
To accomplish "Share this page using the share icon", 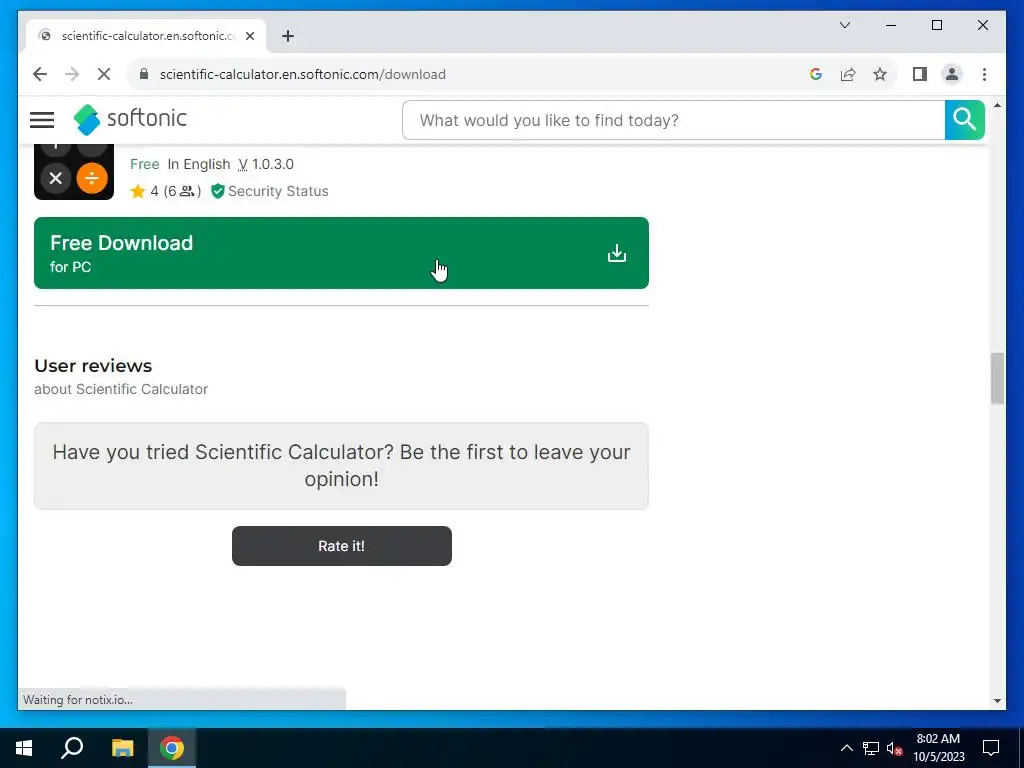I will click(x=848, y=74).
